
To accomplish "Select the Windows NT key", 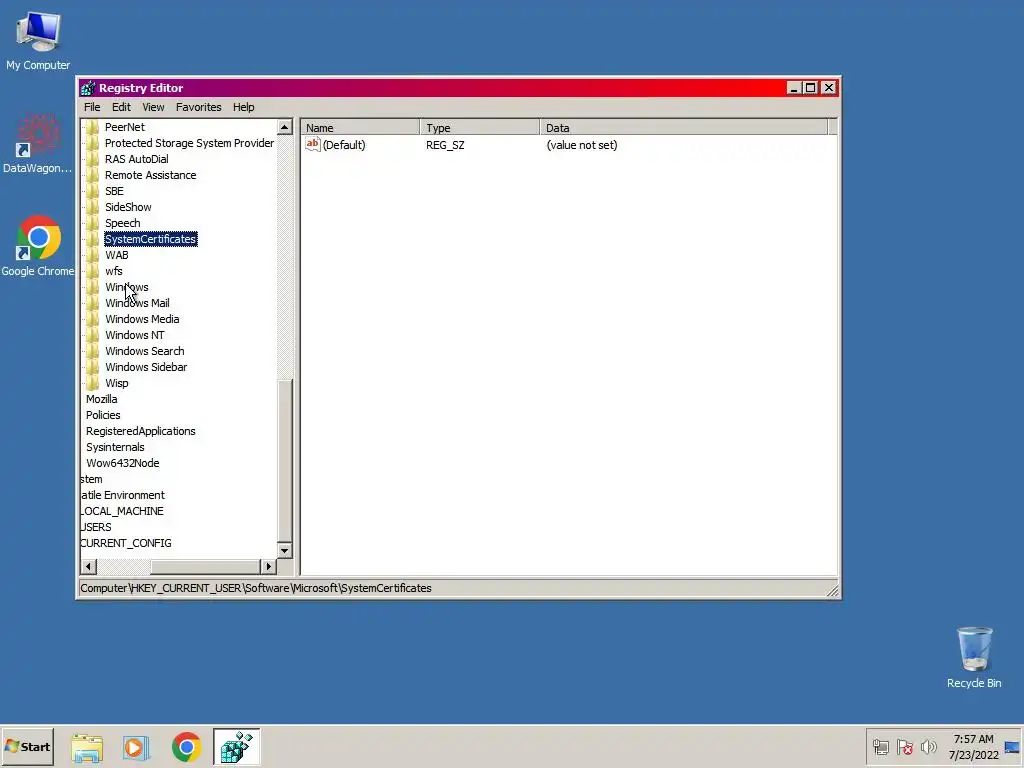I will (135, 335).
